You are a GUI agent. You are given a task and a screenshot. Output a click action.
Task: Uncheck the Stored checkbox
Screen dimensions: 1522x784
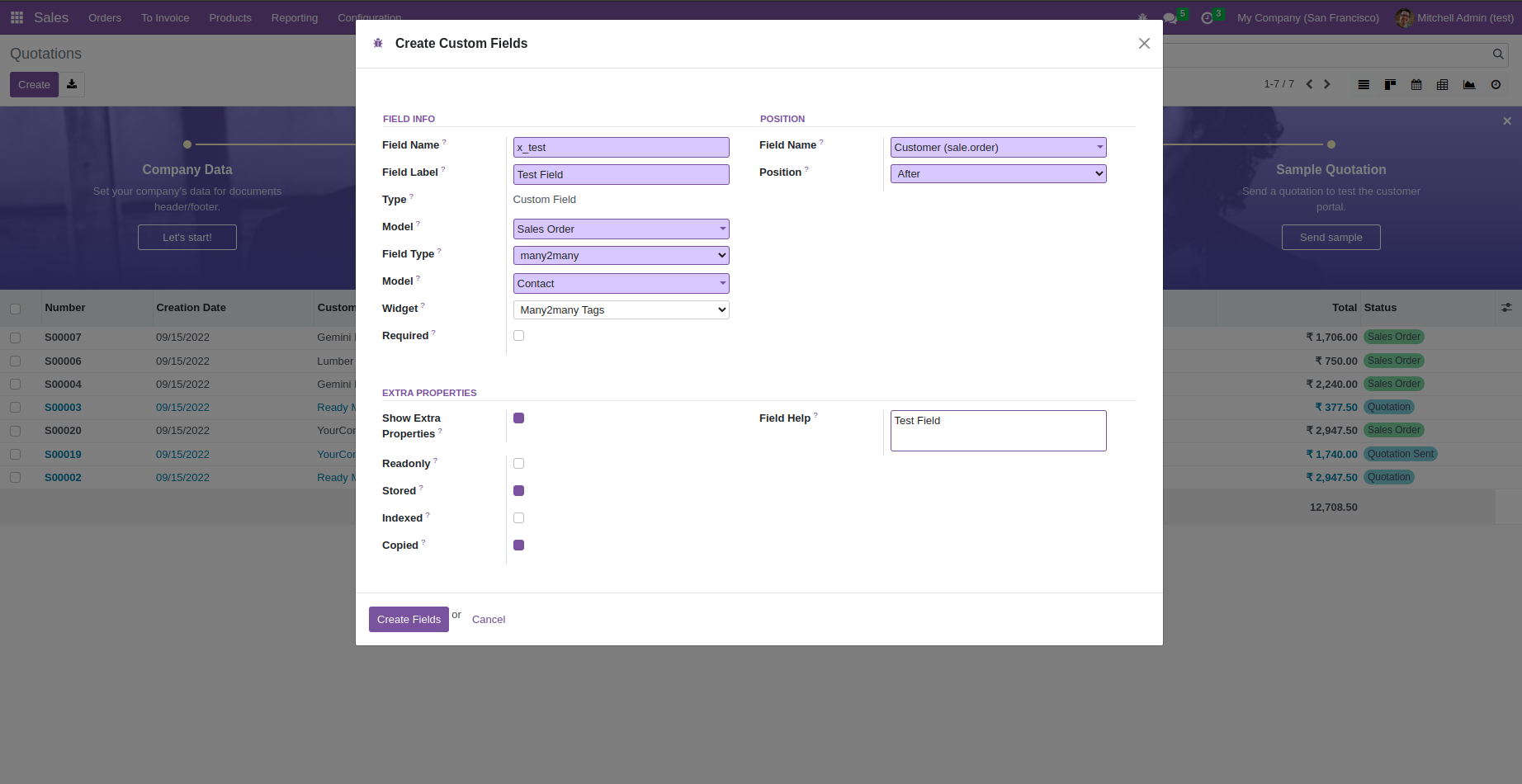(518, 491)
